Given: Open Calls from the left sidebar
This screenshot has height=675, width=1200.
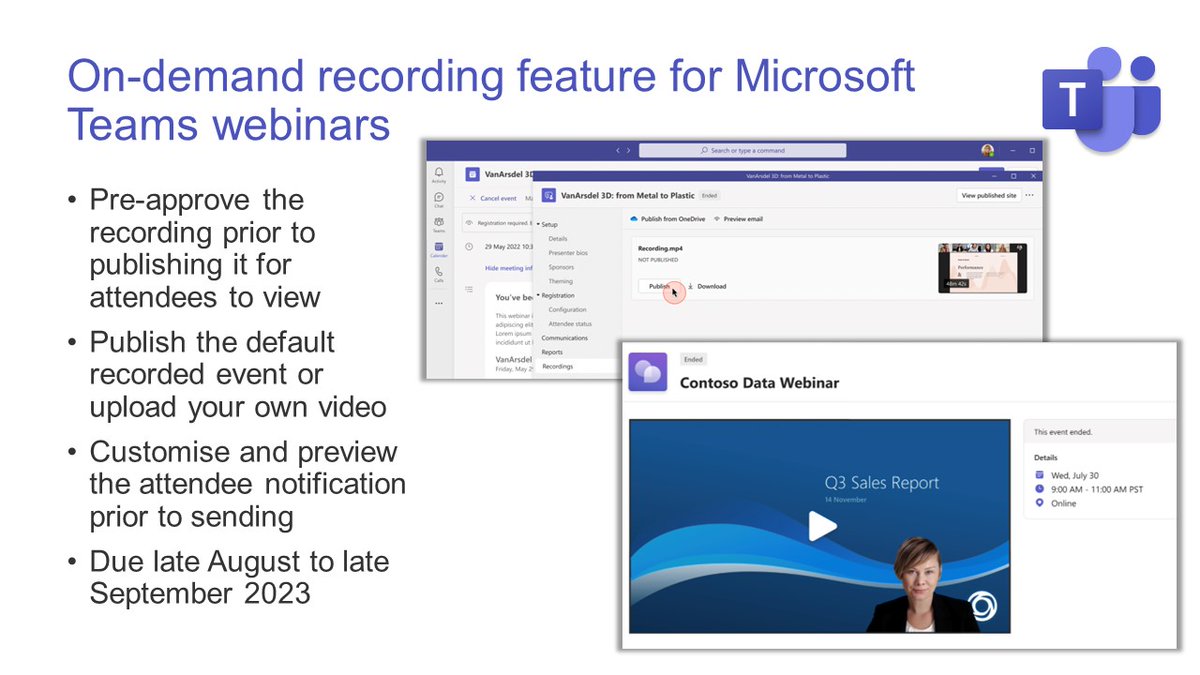Looking at the screenshot, I should [x=439, y=272].
